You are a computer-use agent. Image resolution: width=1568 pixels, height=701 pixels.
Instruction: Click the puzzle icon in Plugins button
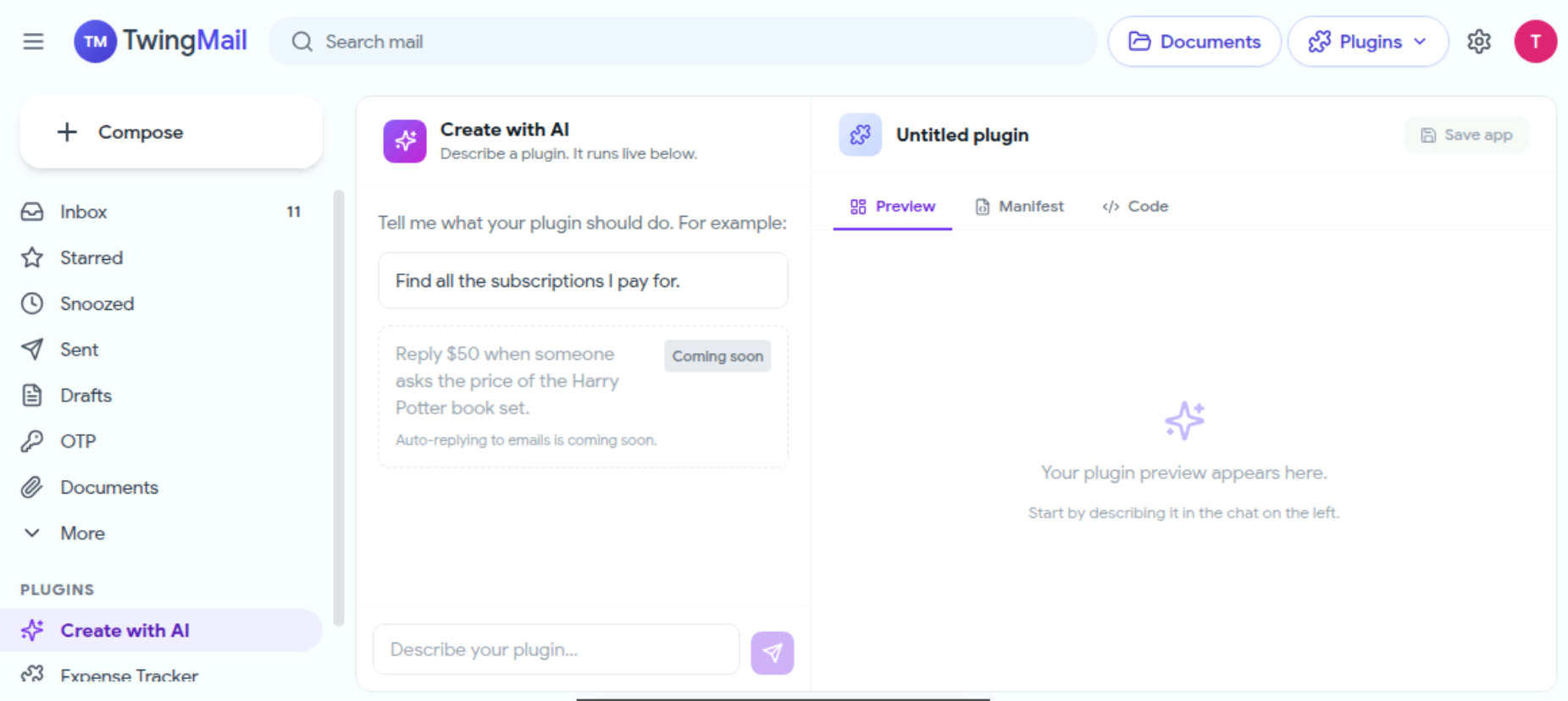coord(1319,41)
